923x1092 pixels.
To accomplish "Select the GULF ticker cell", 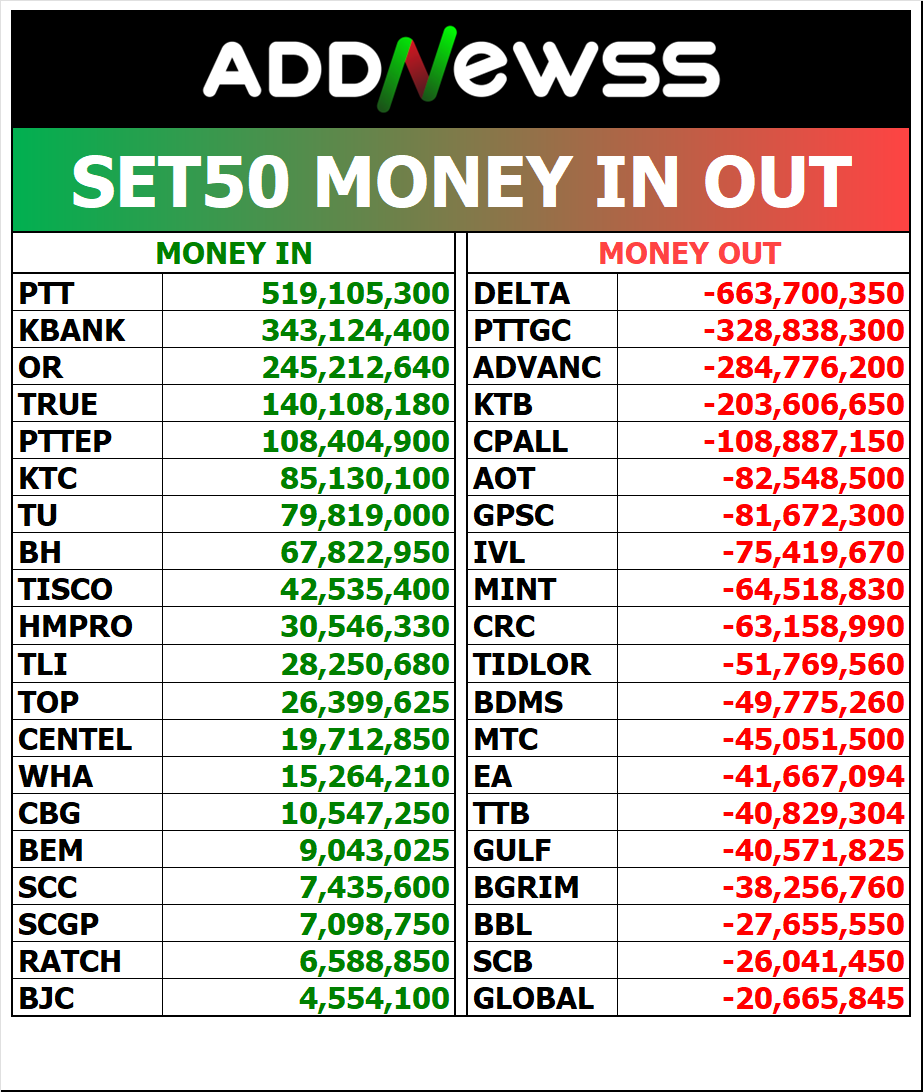I will click(512, 850).
